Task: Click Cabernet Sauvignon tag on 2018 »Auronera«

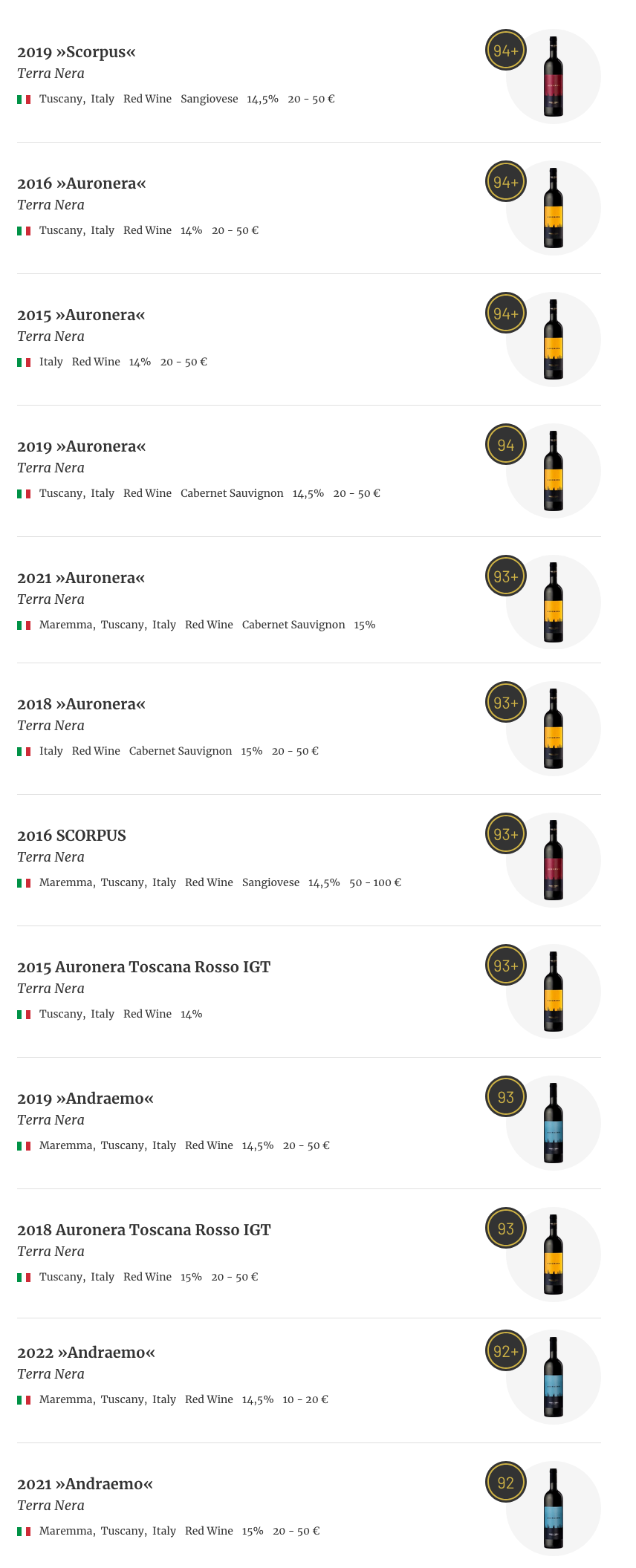Action: pyautogui.click(x=181, y=751)
